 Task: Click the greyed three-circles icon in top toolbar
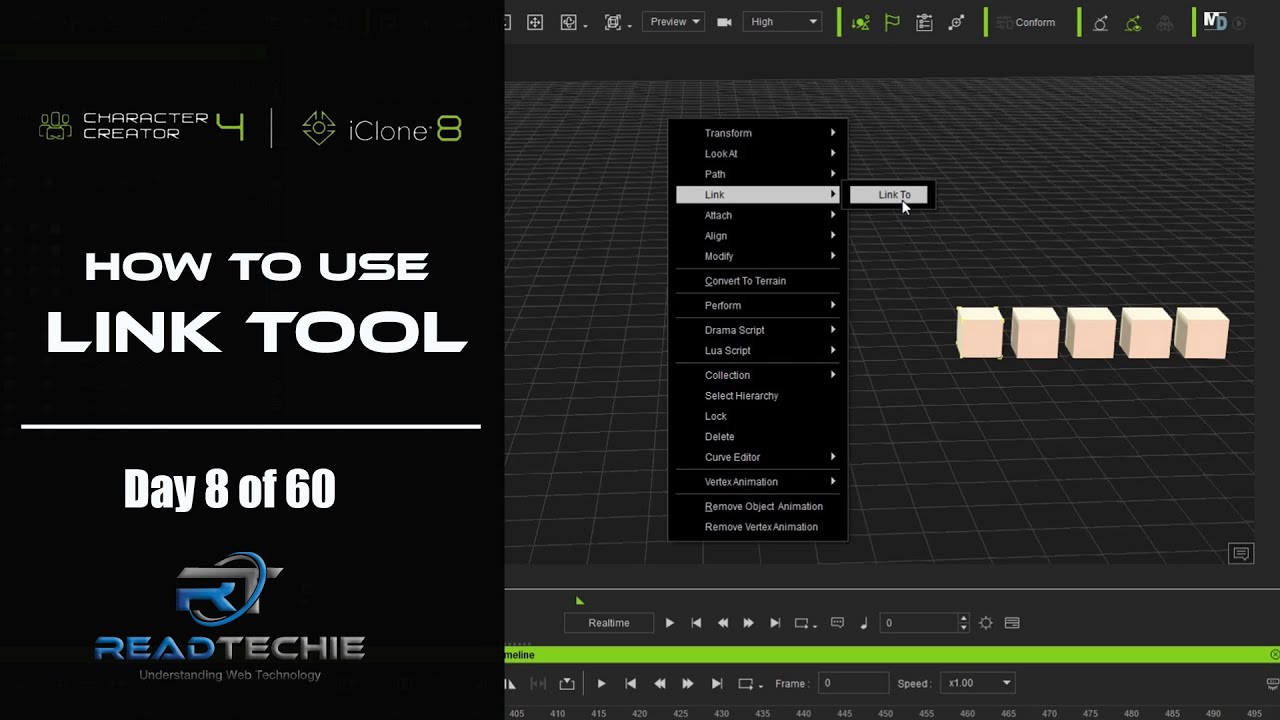point(1165,22)
